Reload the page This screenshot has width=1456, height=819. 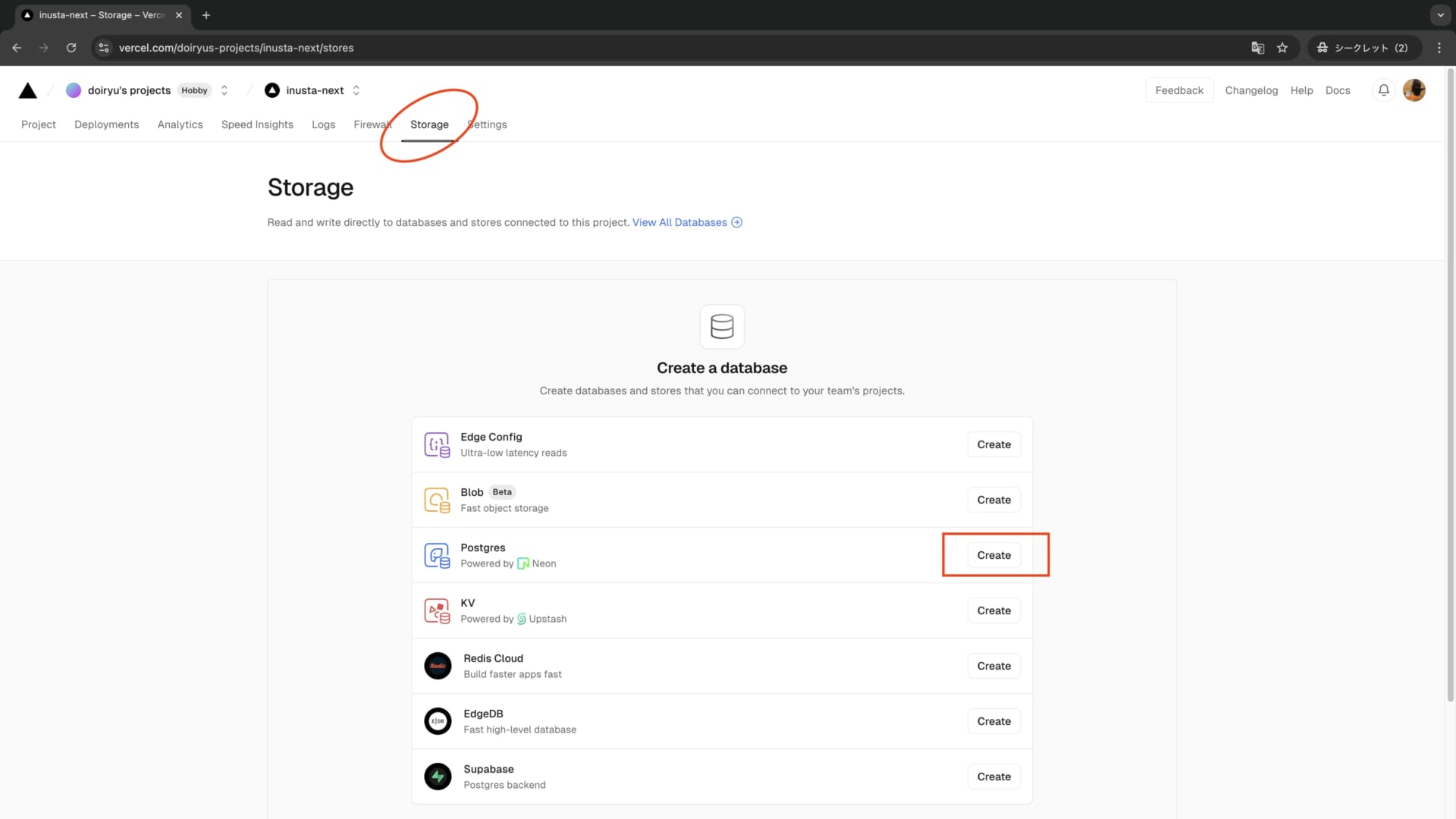(x=71, y=48)
